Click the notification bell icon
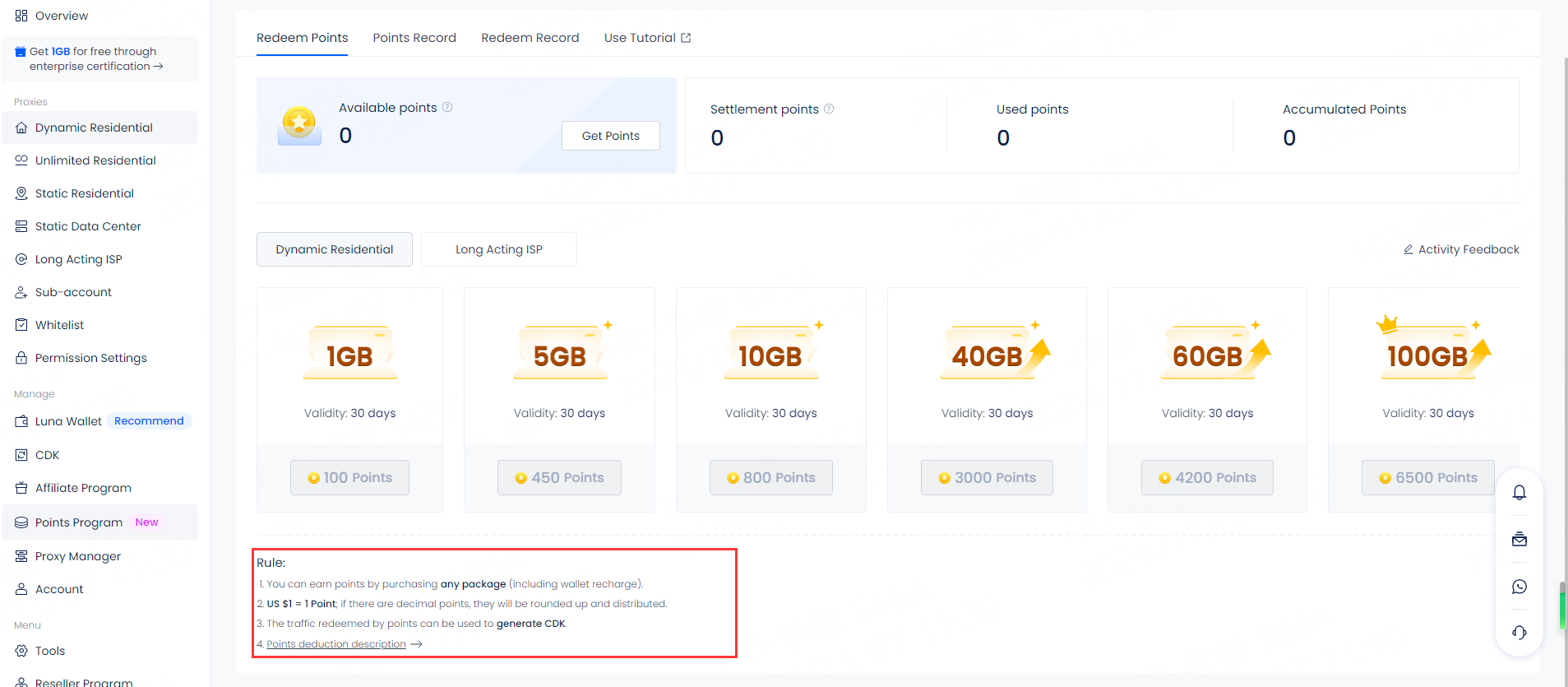Image resolution: width=1568 pixels, height=687 pixels. tap(1519, 492)
